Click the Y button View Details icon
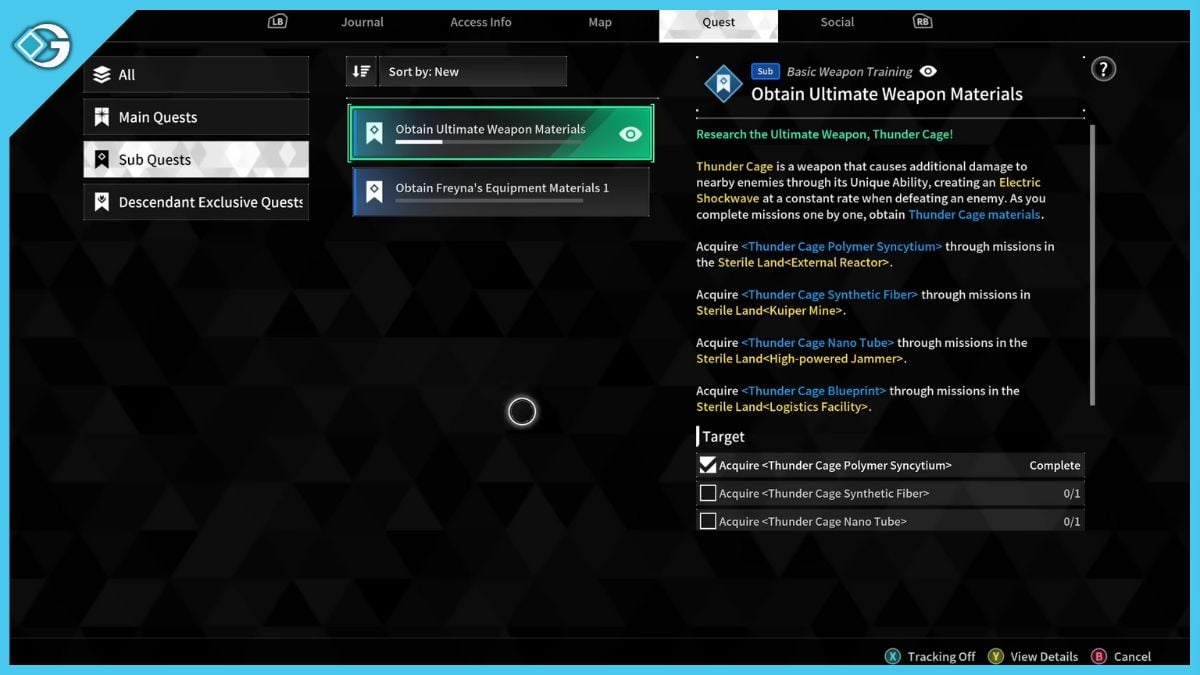 [996, 657]
